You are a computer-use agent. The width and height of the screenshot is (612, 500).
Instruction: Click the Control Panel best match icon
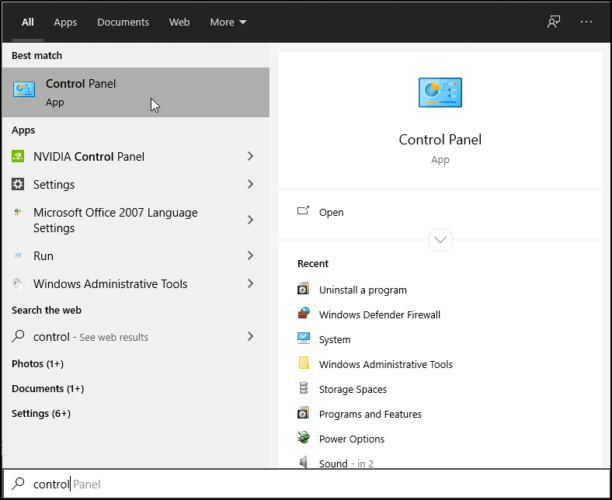(x=23, y=91)
